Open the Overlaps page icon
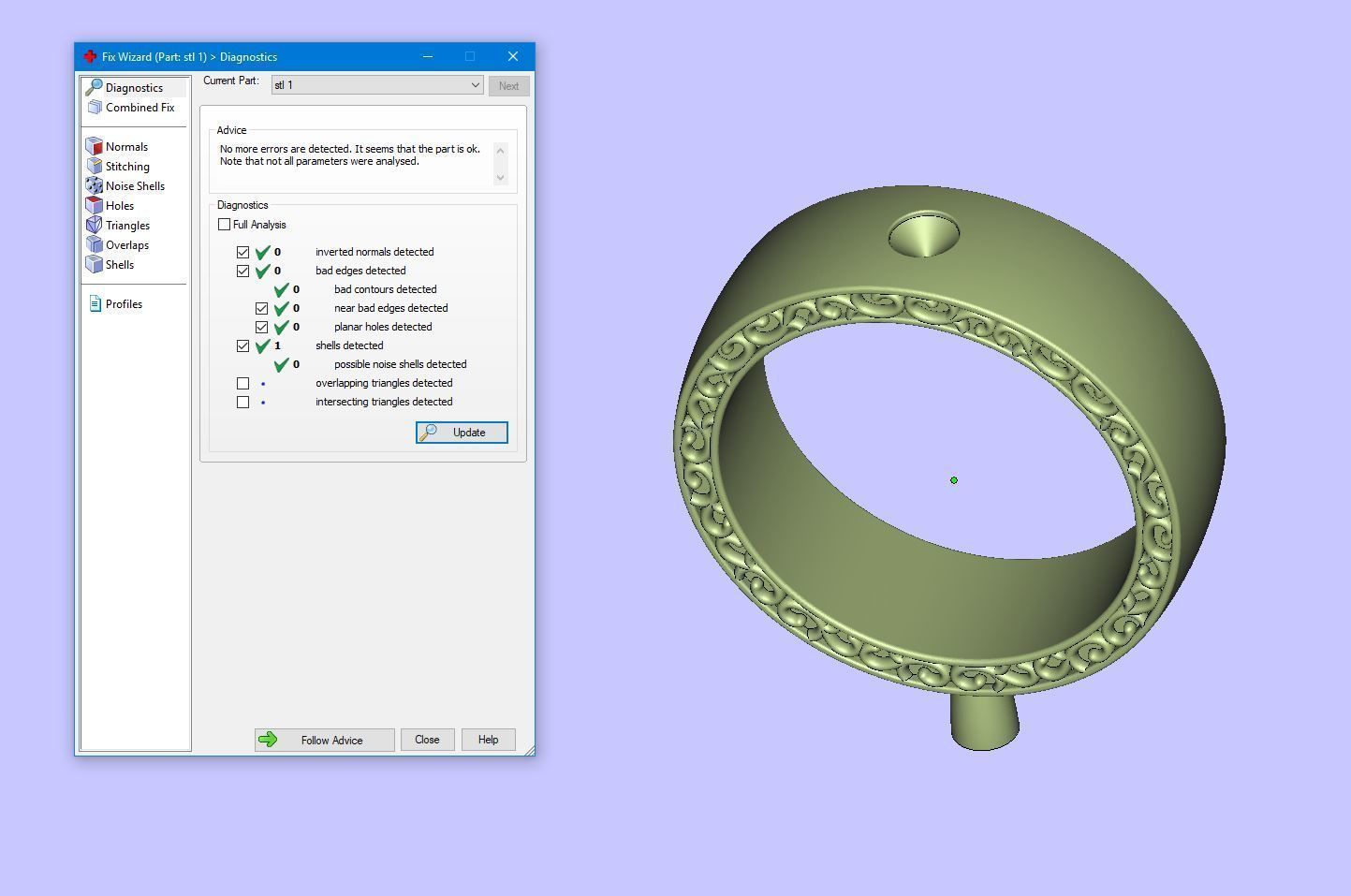This screenshot has height=896, width=1351. (94, 244)
